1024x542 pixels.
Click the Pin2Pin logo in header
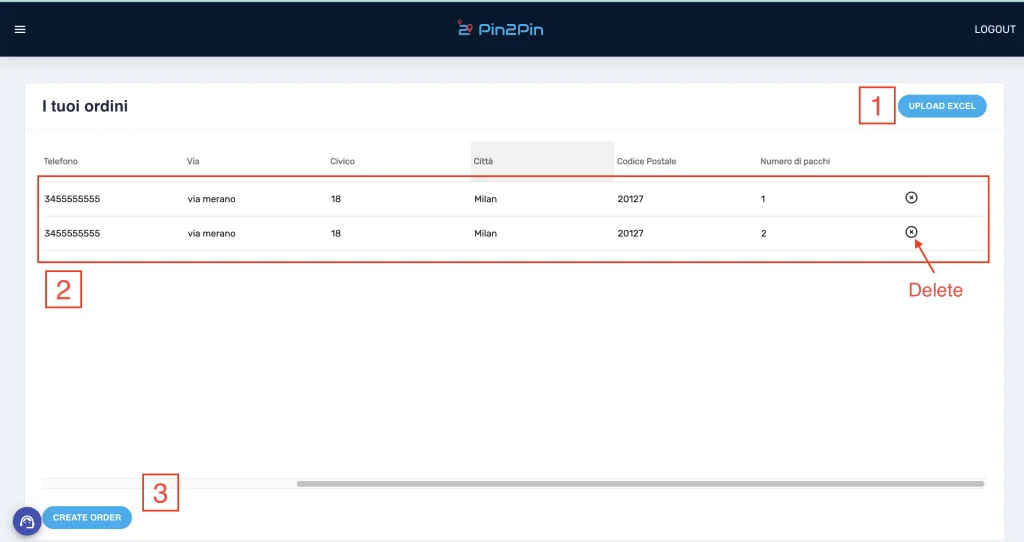click(x=500, y=29)
